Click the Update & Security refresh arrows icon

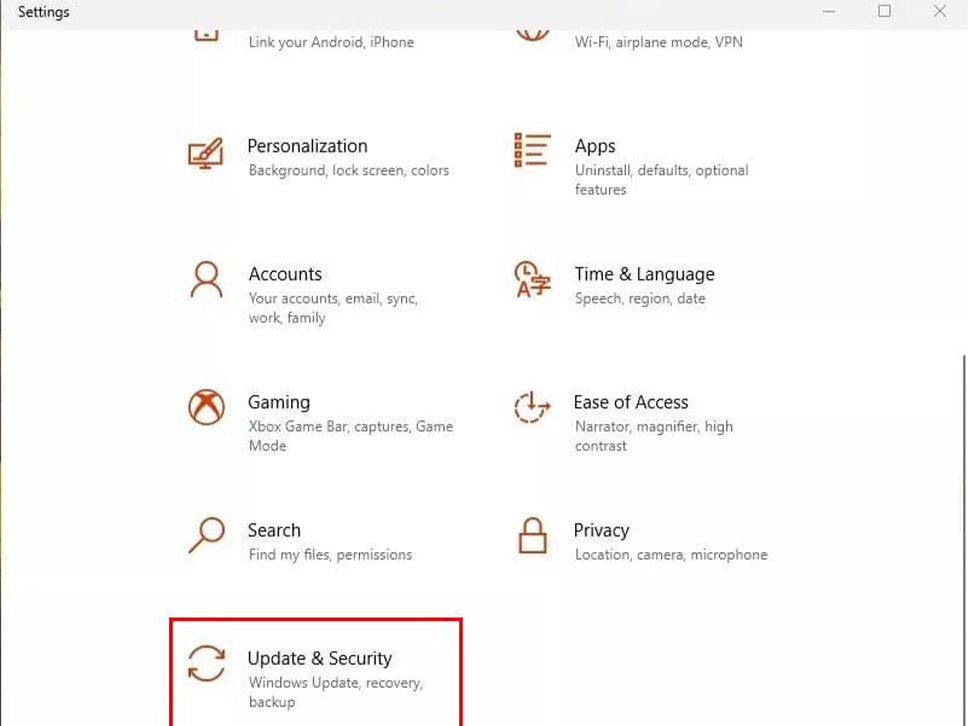(206, 663)
